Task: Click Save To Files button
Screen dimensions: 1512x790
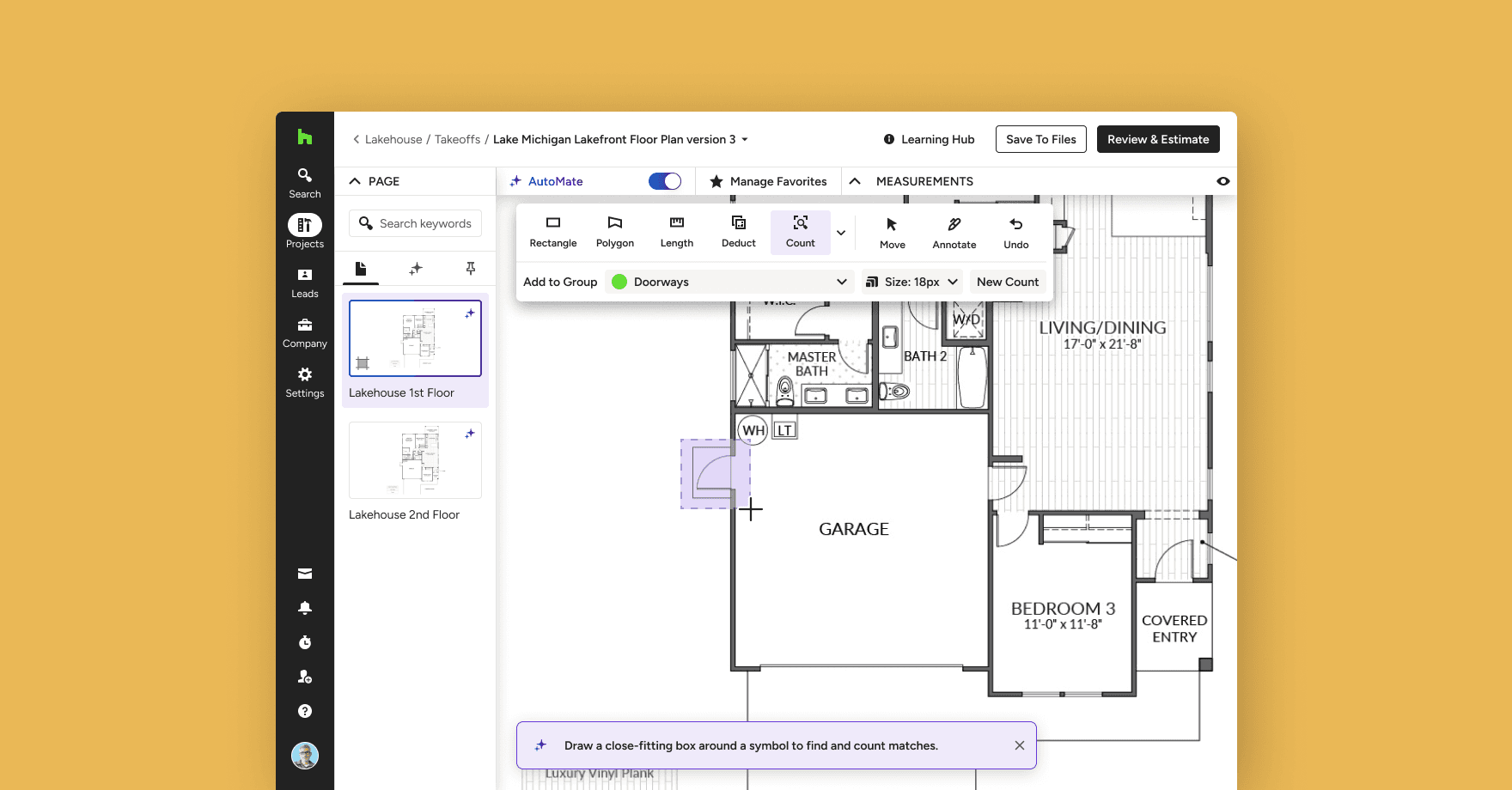Action: [x=1041, y=139]
